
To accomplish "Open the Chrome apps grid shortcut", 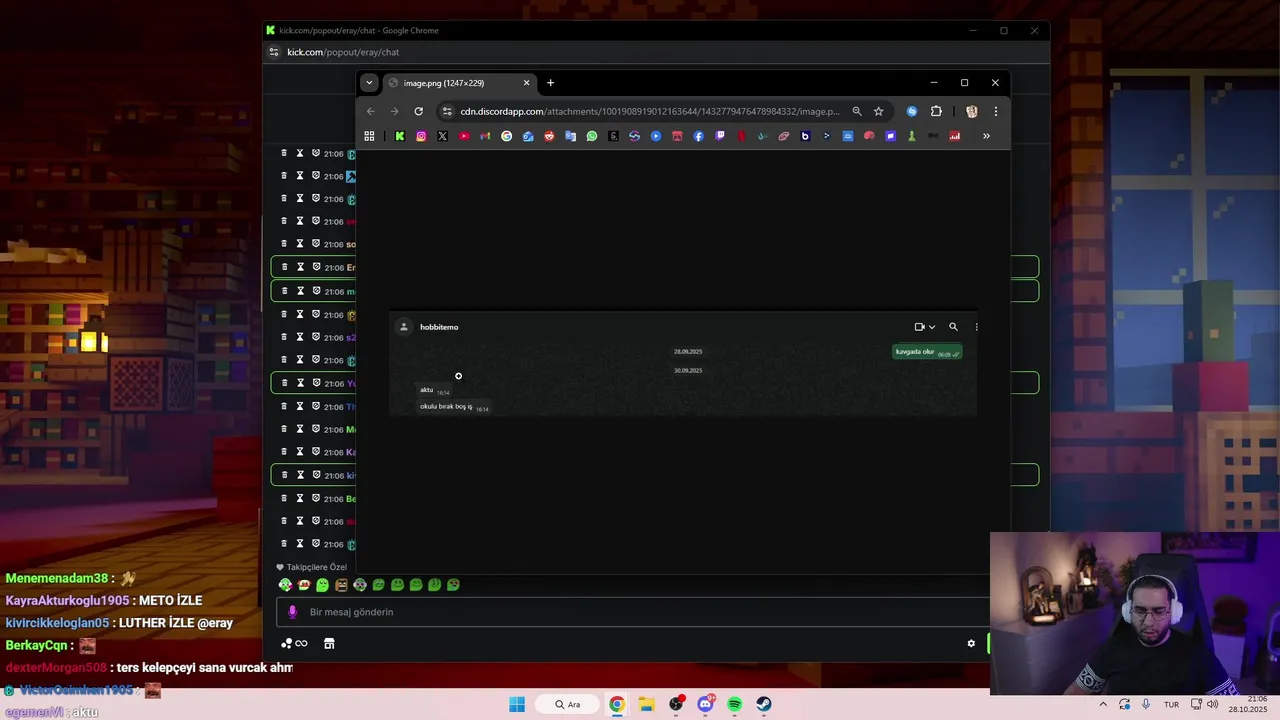I will pos(369,136).
